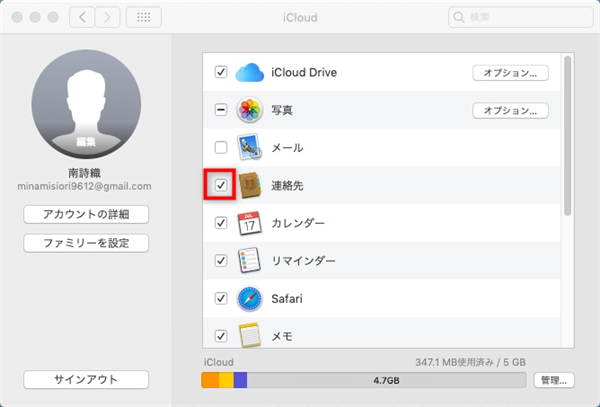Click the Notes notepad icon
Image resolution: width=600 pixels, height=407 pixels.
point(249,335)
